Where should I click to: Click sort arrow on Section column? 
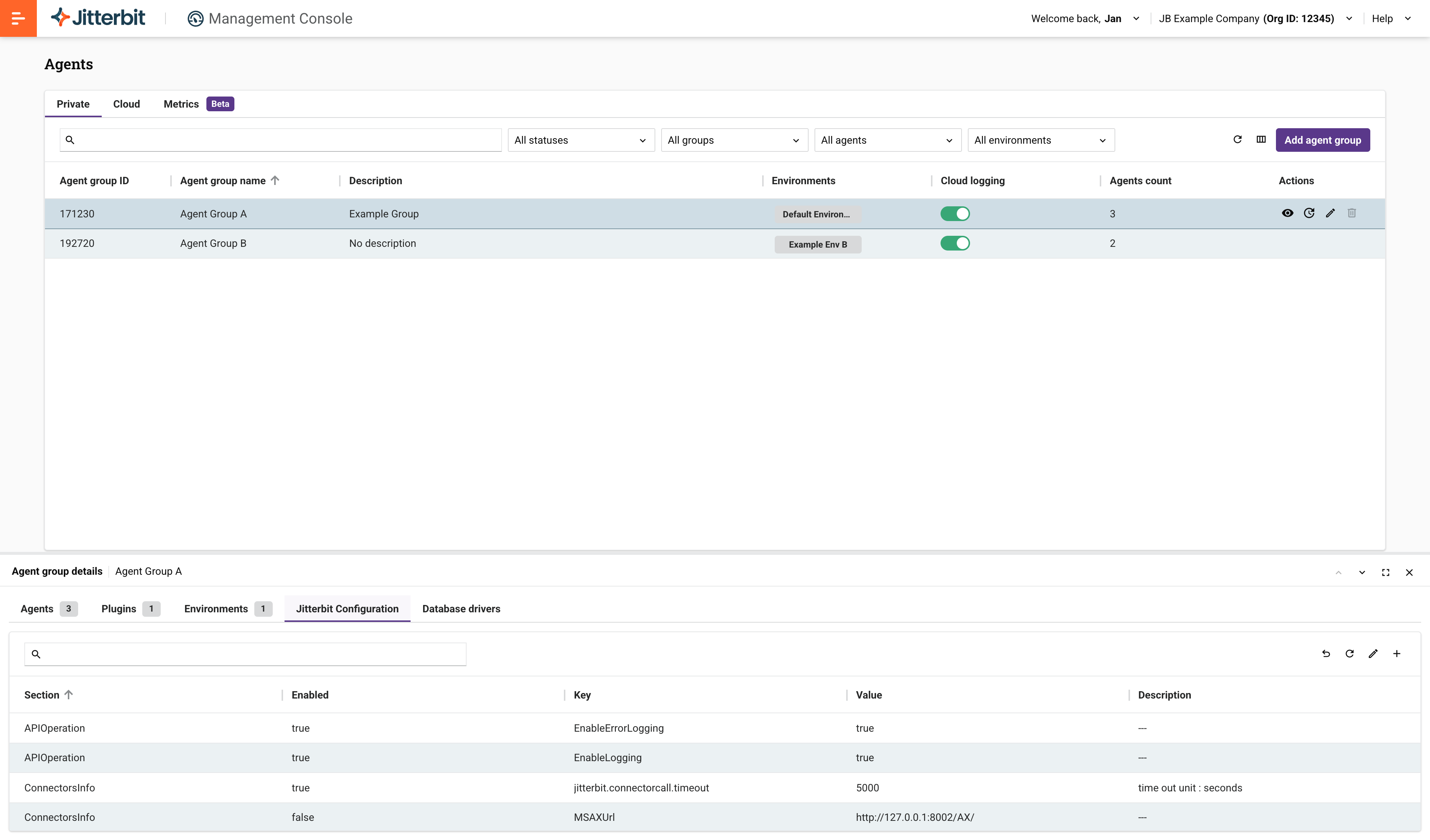[x=69, y=695]
